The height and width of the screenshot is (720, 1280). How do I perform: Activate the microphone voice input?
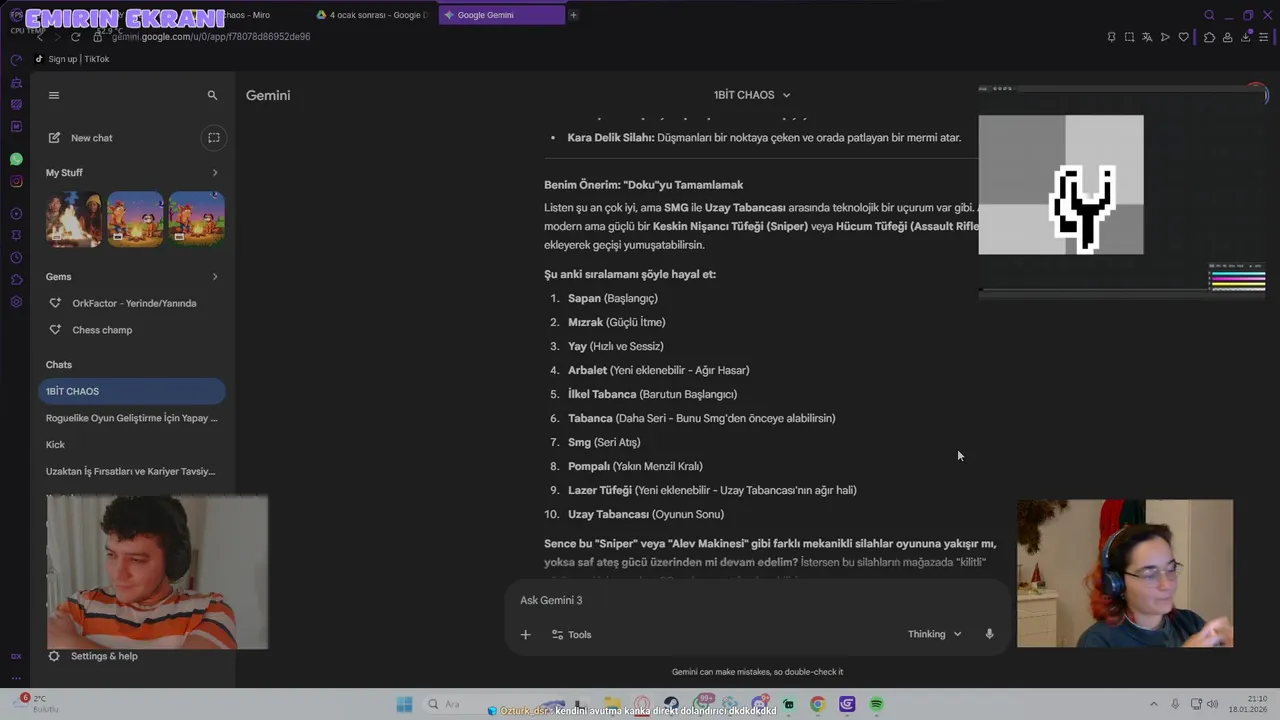[x=989, y=634]
